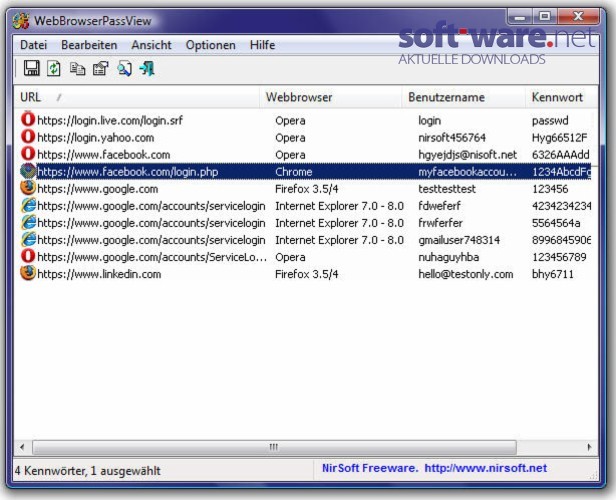
Task: Click the Opera icon beside https://www.facebook.com row
Action: pyautogui.click(x=28, y=154)
